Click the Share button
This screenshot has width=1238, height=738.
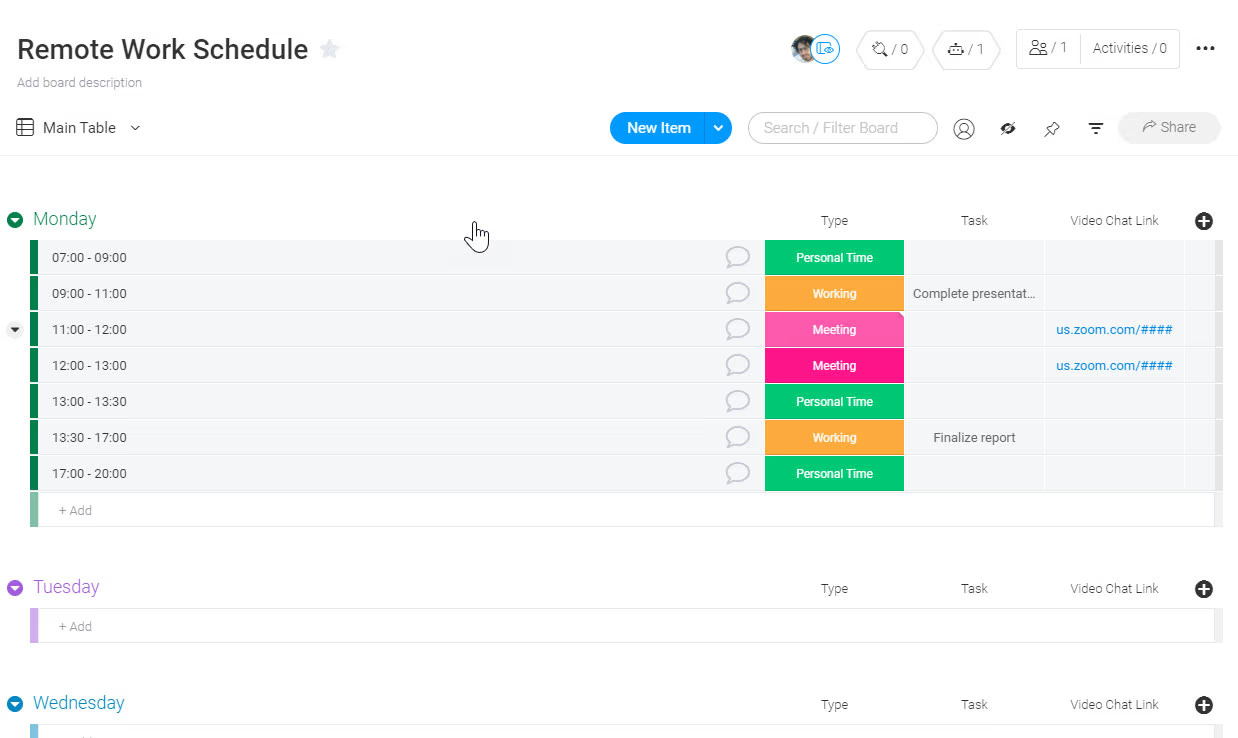pos(1168,127)
